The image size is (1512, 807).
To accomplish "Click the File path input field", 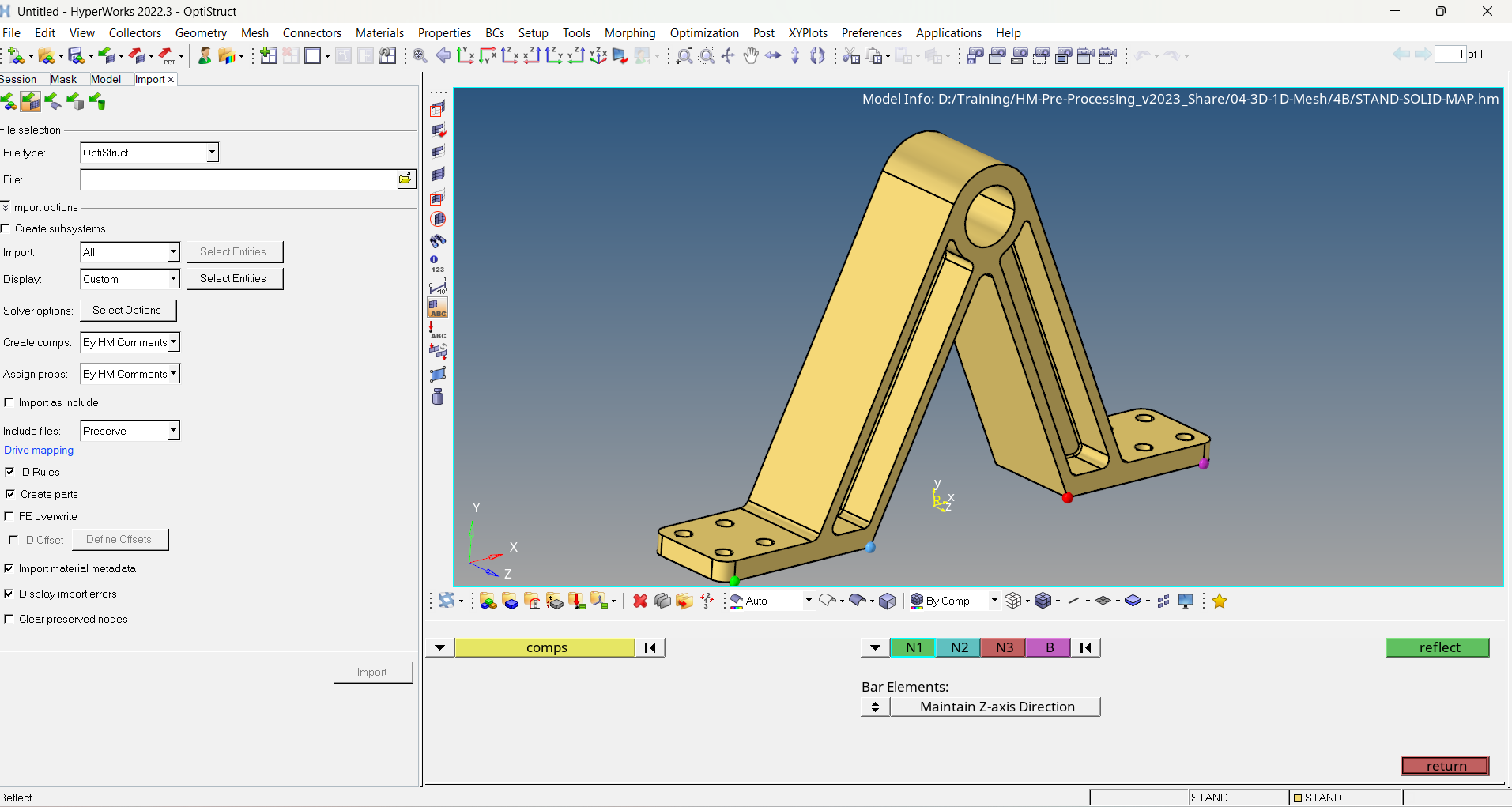I will tap(237, 179).
